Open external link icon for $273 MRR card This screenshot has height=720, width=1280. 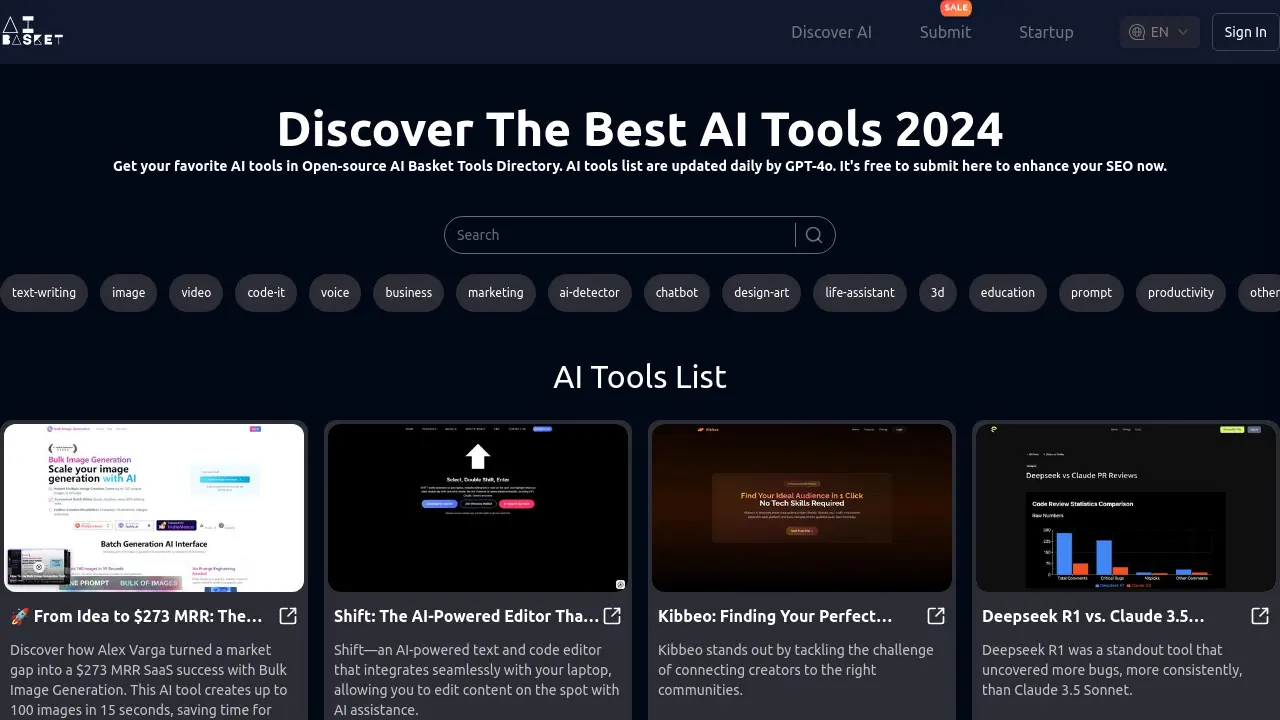288,616
